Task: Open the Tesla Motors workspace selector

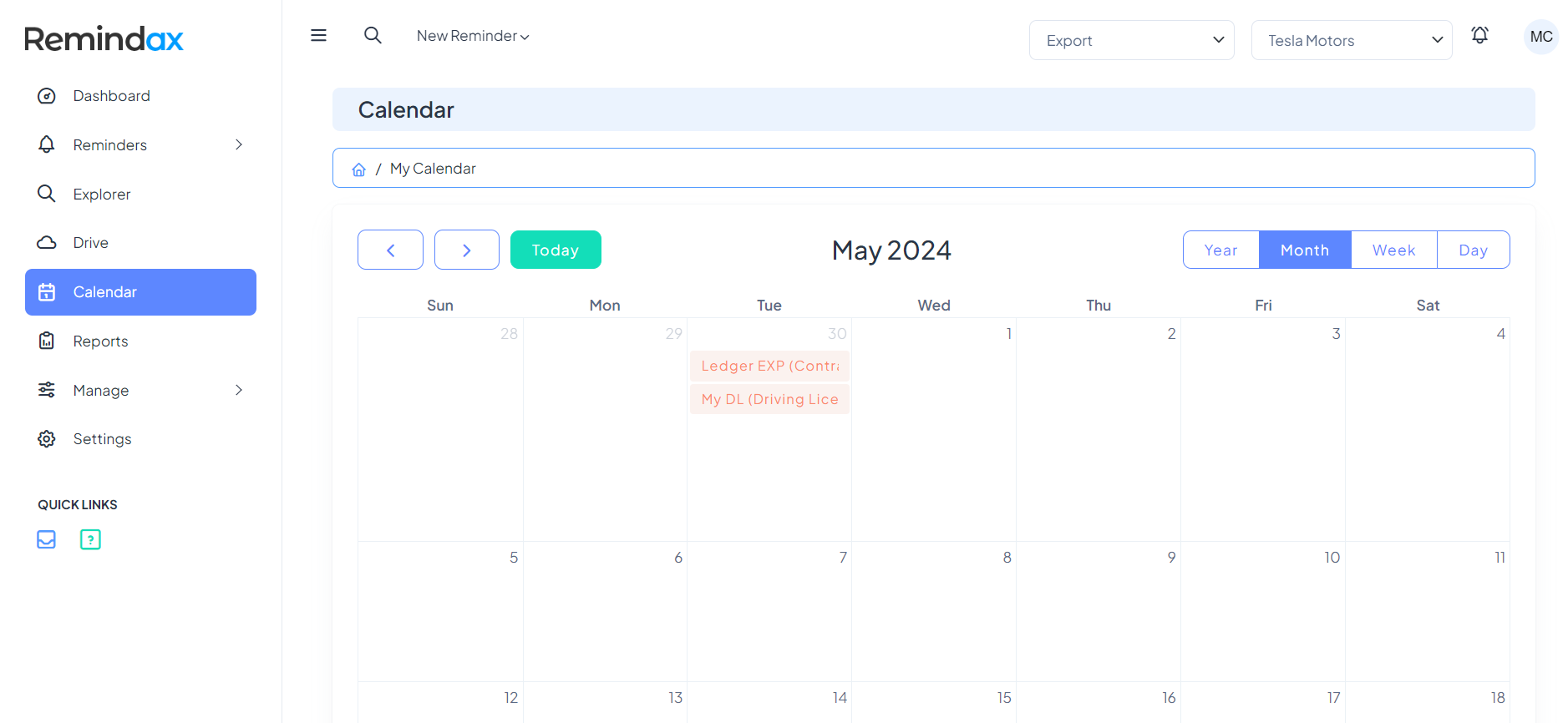Action: pos(1351,39)
